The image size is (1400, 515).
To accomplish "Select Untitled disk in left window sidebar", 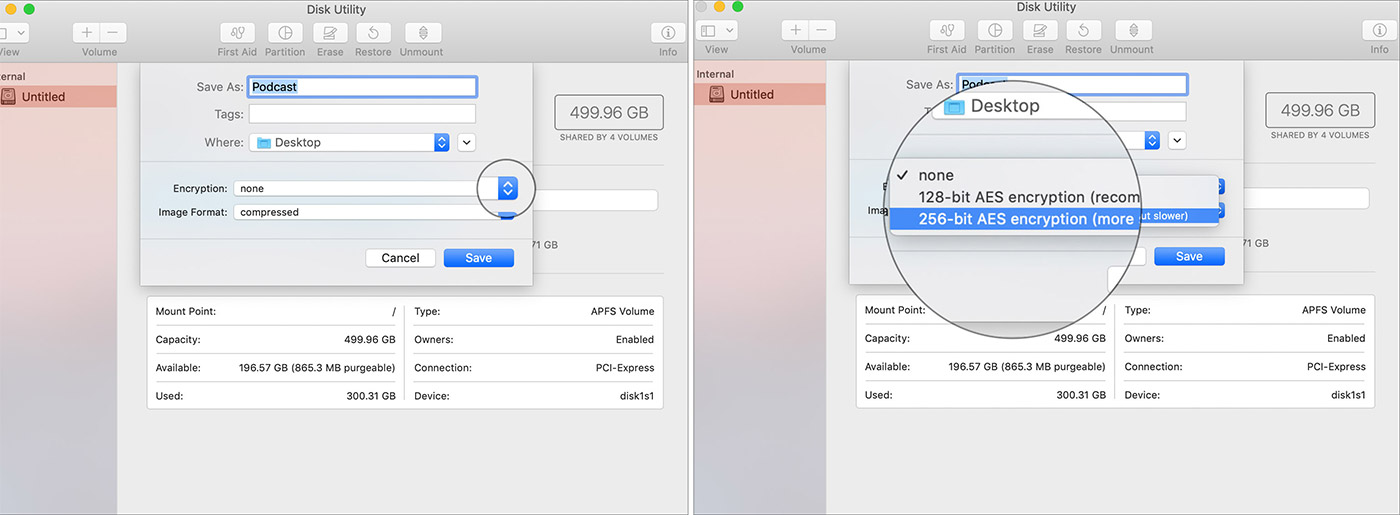I will pos(58,97).
